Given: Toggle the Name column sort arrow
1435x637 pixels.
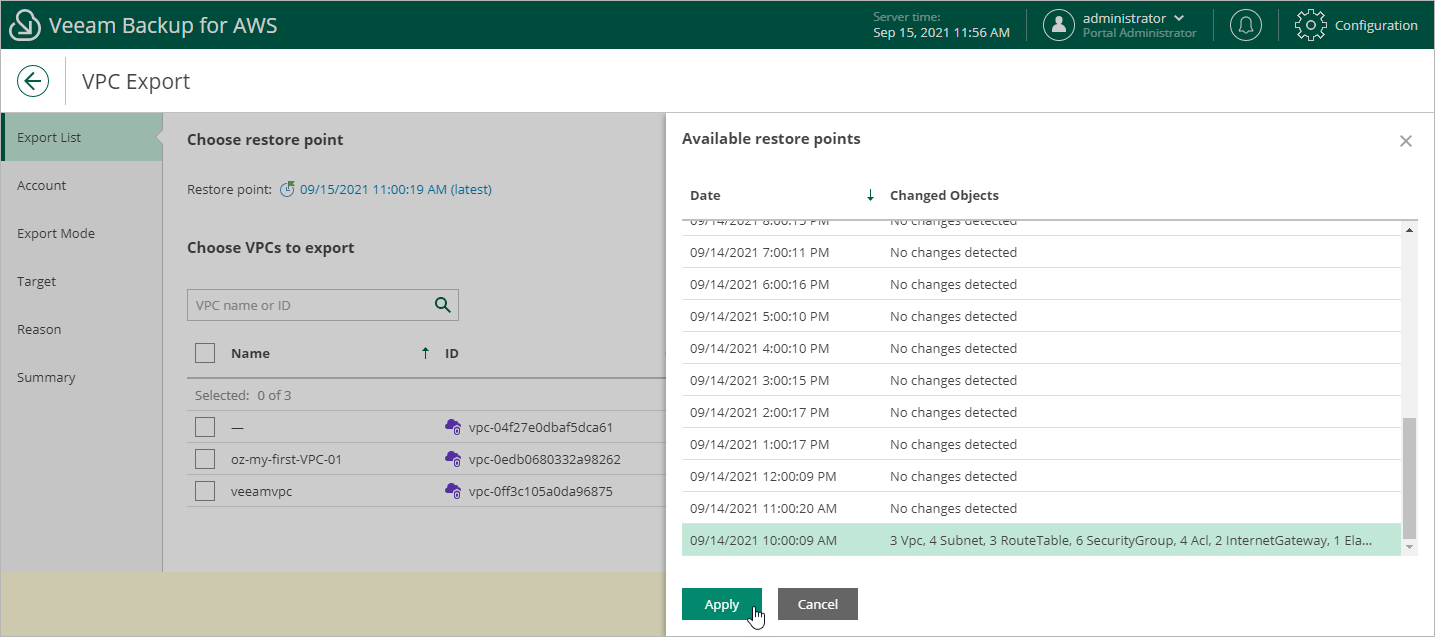Looking at the screenshot, I should (423, 352).
